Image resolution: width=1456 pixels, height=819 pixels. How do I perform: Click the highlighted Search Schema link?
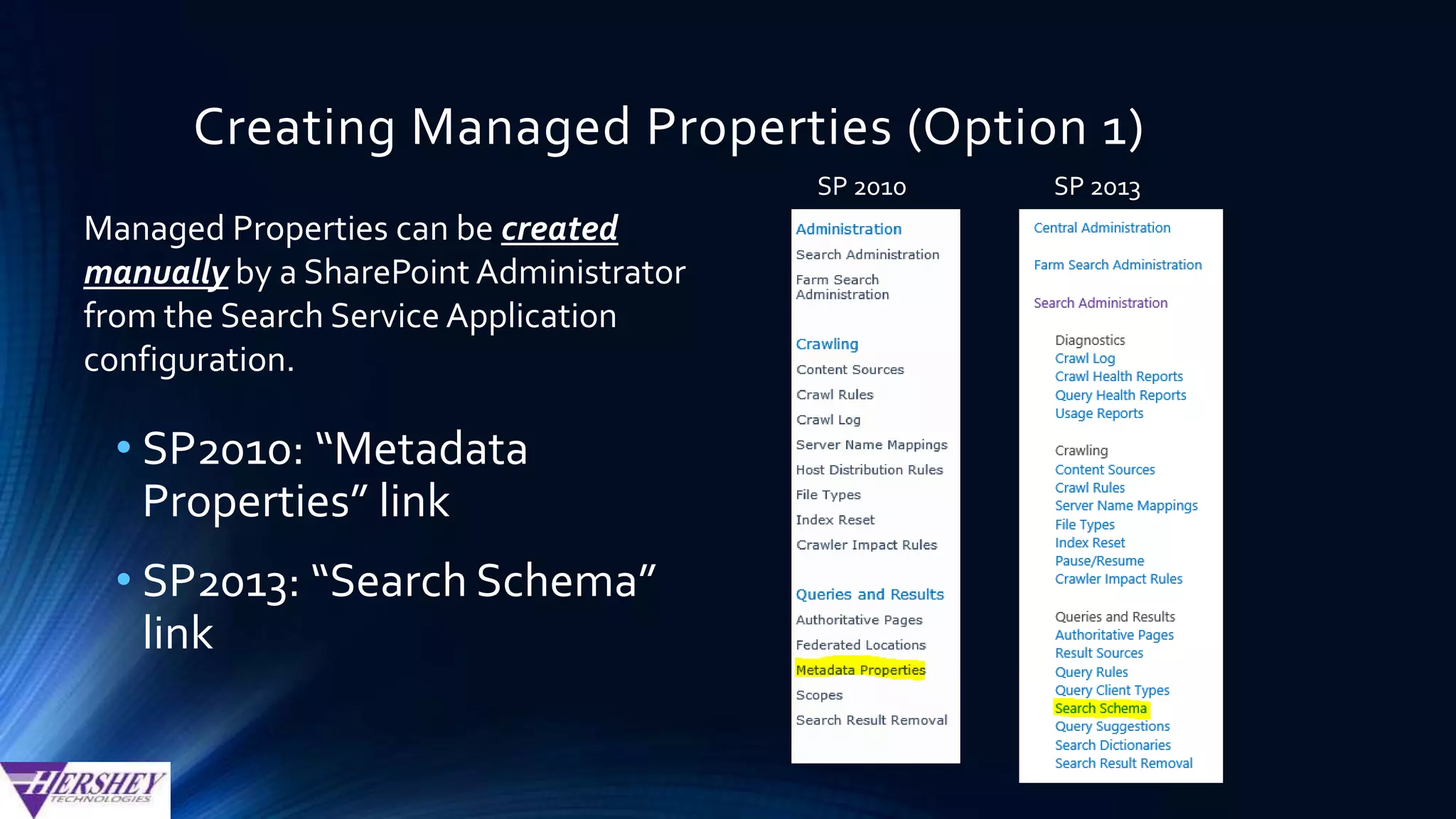(x=1101, y=708)
